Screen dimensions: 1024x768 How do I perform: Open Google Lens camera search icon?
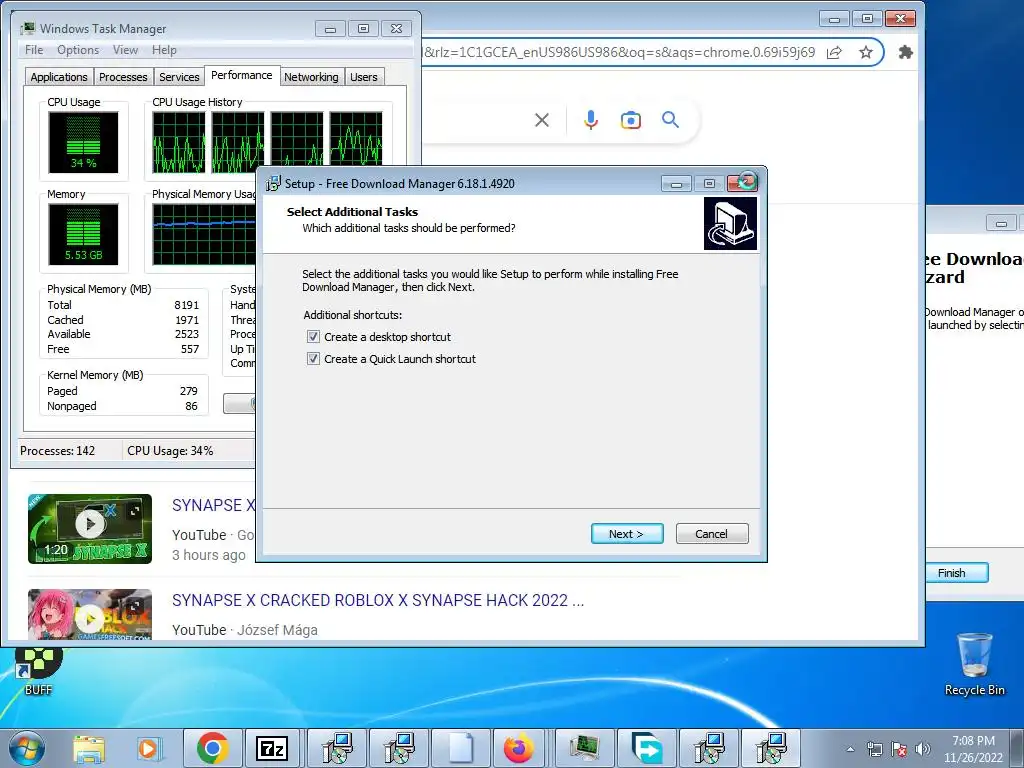[630, 120]
